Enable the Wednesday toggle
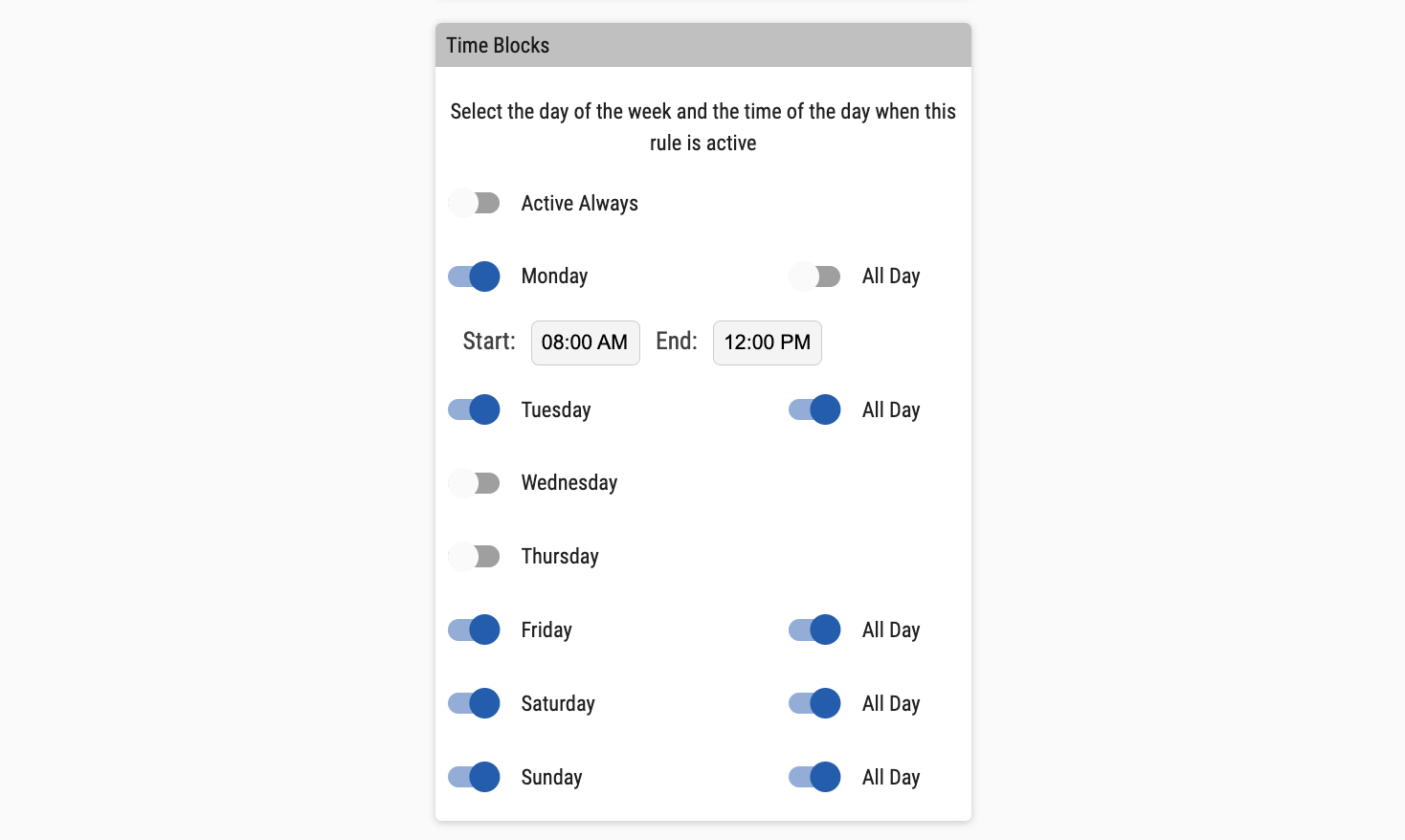This screenshot has height=840, width=1405. [x=474, y=483]
